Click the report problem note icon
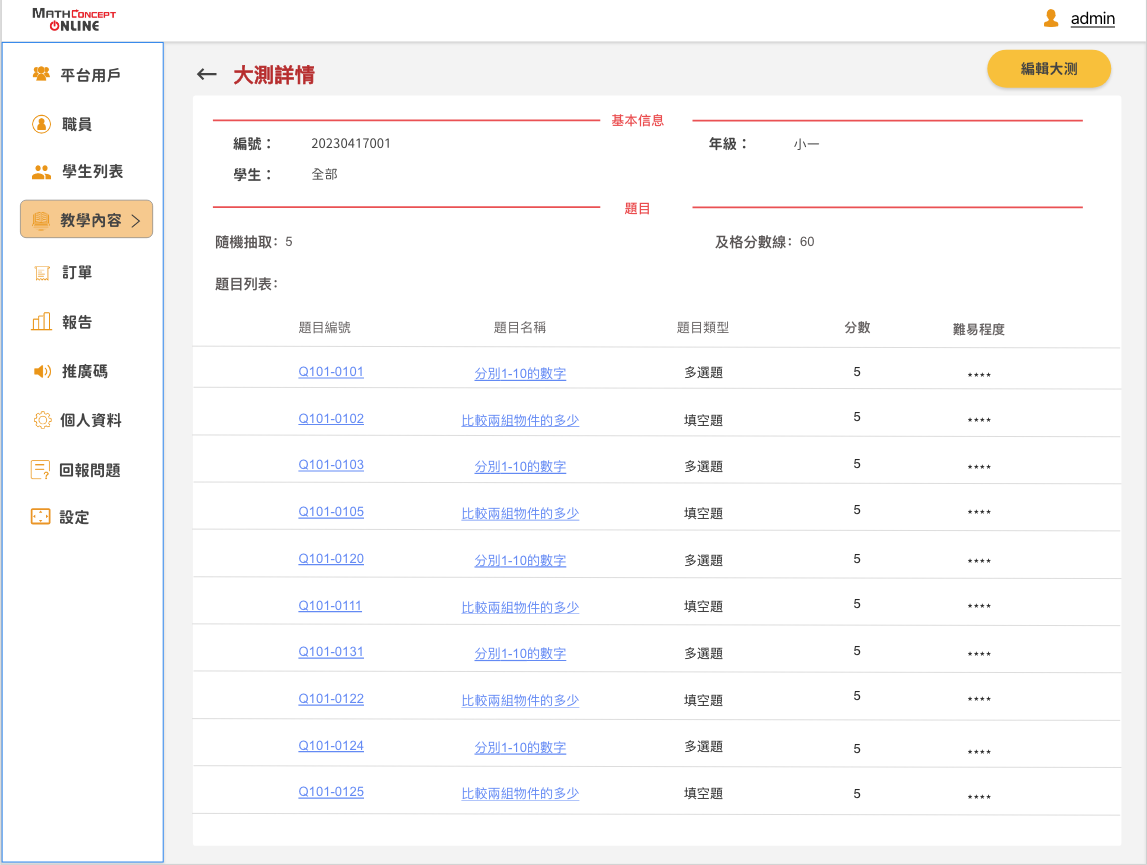1147x865 pixels. [x=40, y=470]
